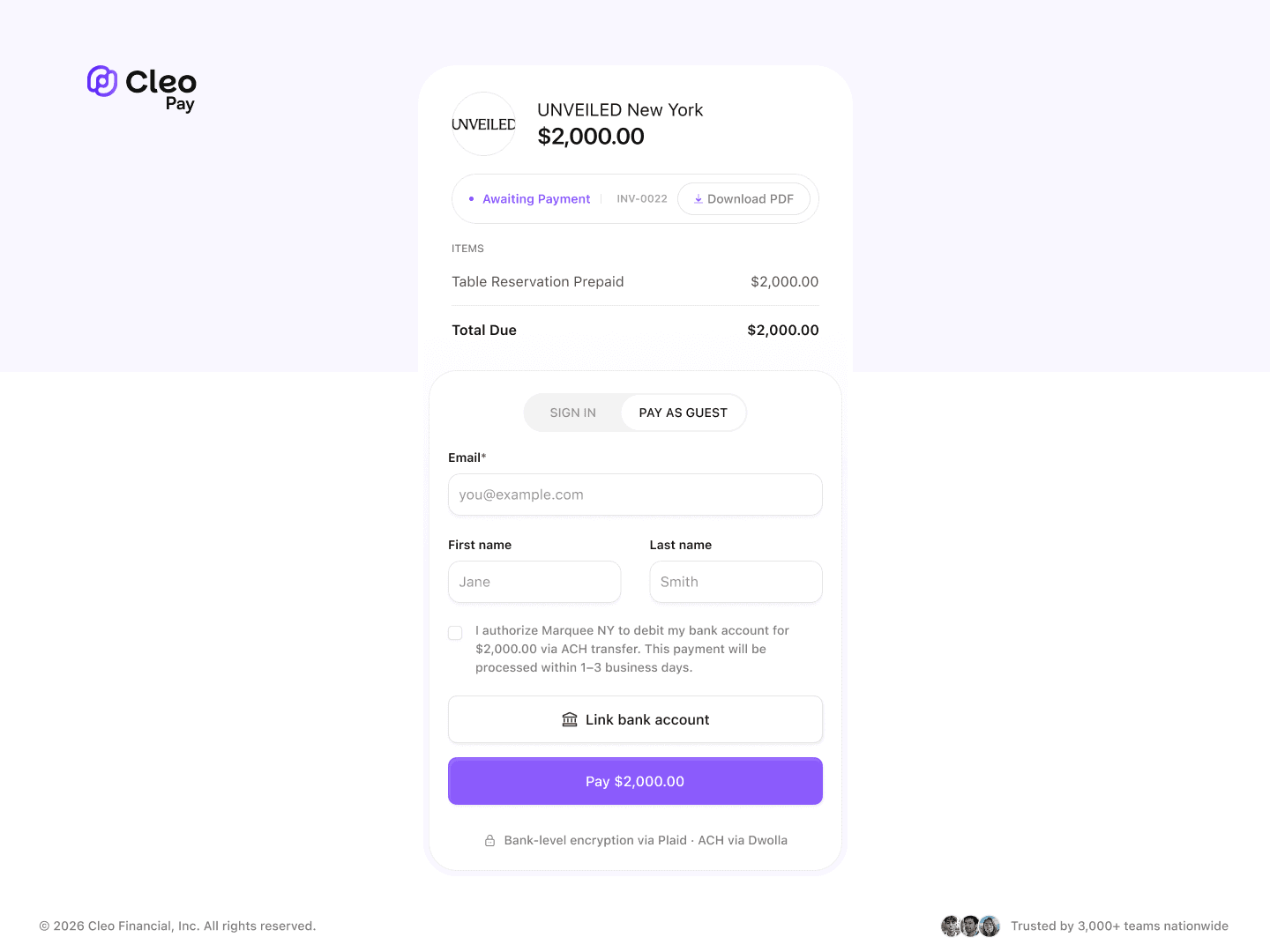Click the middle avatar in trusted teams group
This screenshot has width=1270, height=952.
coord(970,926)
